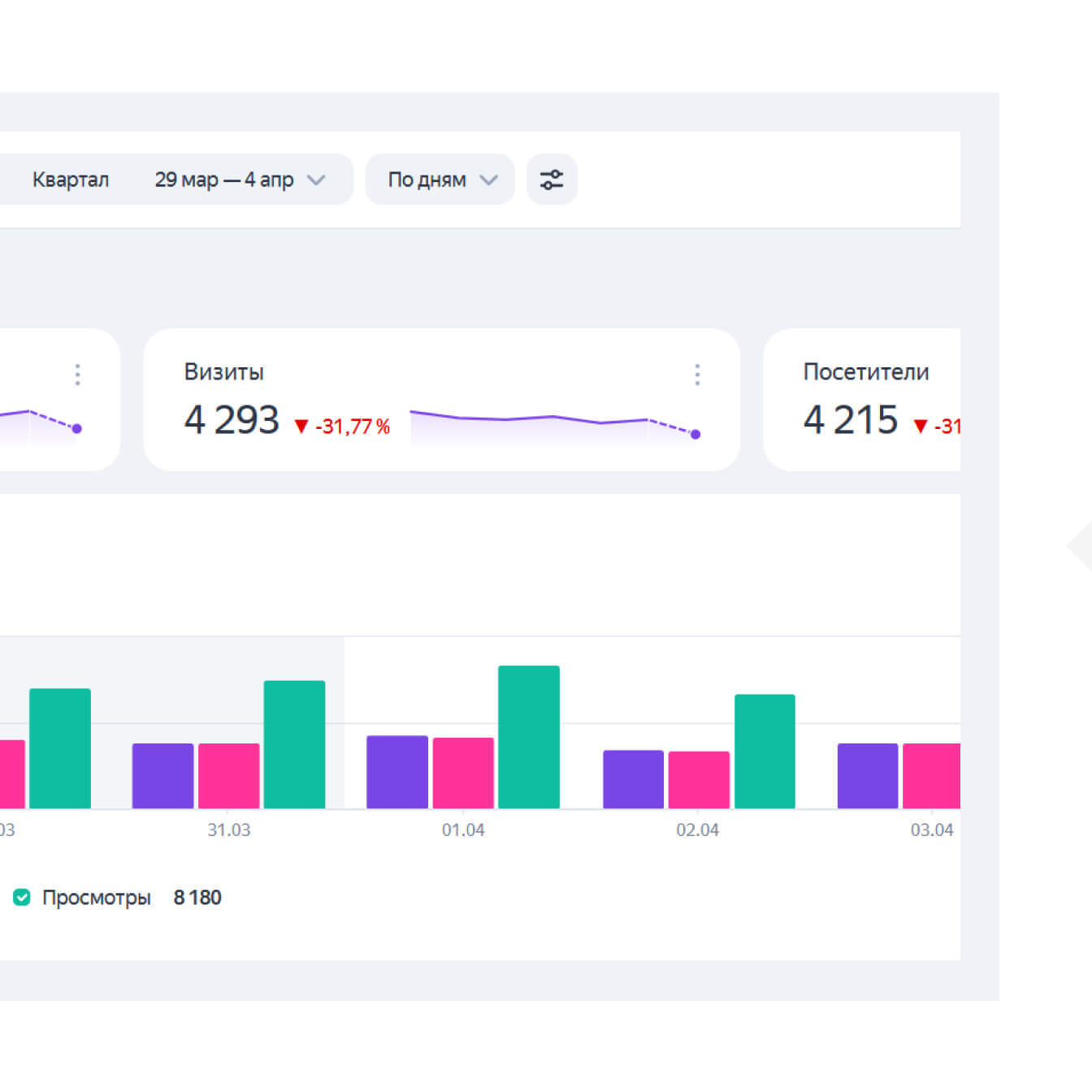Screen dimensions: 1092x1092
Task: Uncheck the Просмотры legend checkbox
Action: [x=22, y=897]
